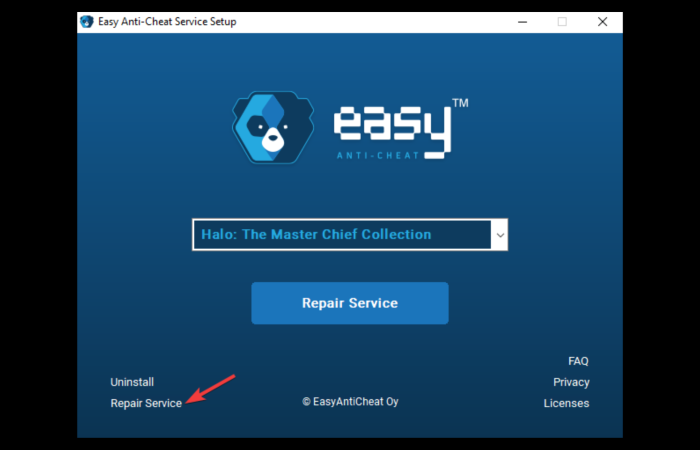The image size is (700, 450).
Task: Open the game selection dropdown arrow
Action: (500, 235)
